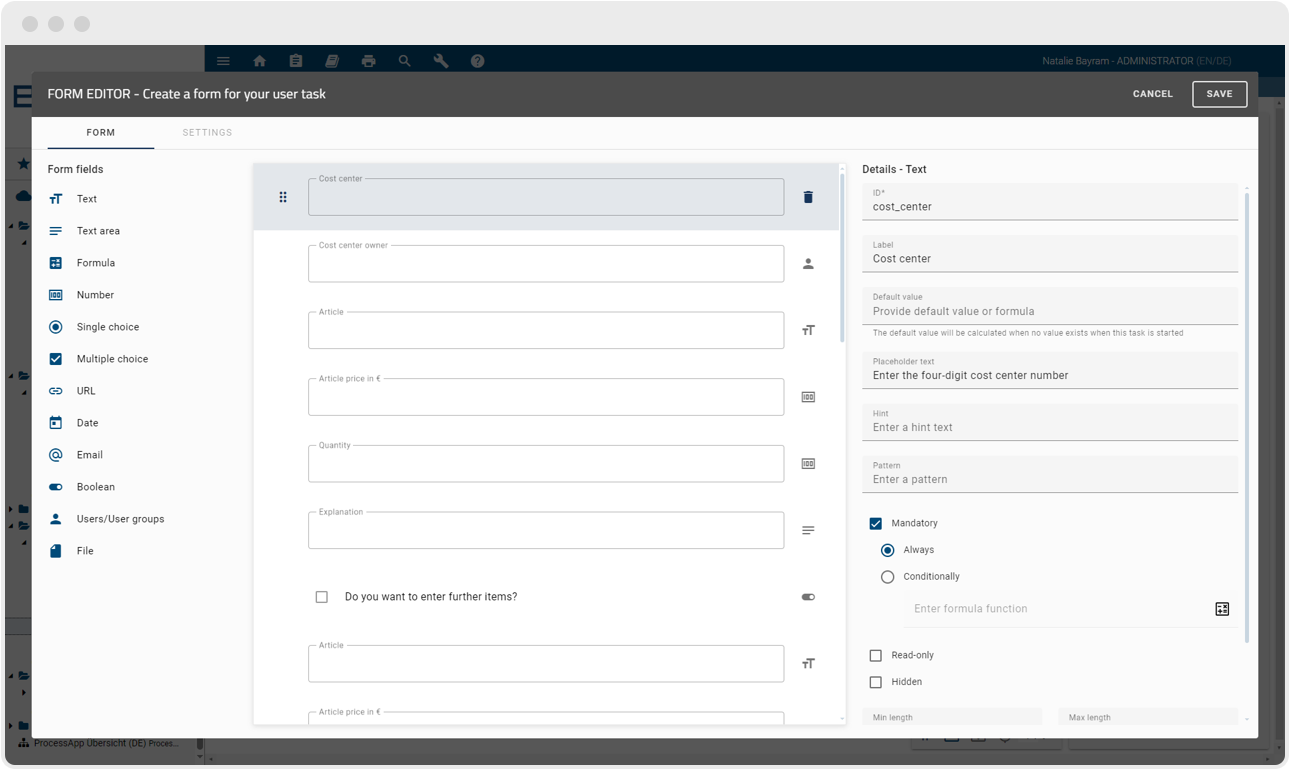The image size is (1290, 770).
Task: Click the hamburger menu icon in top toolbar
Action: 223,61
